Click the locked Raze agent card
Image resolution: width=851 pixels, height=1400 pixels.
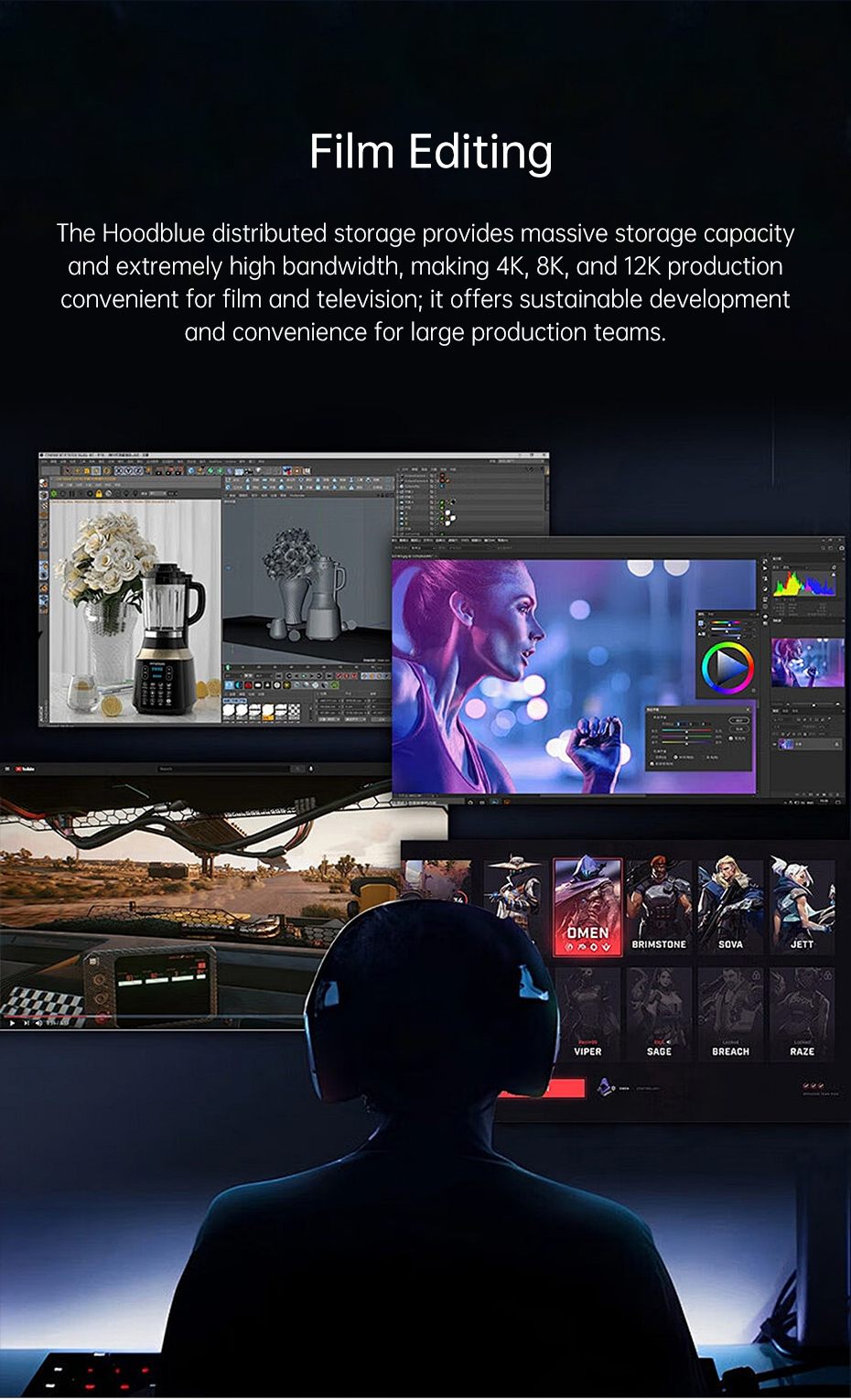pyautogui.click(x=802, y=1014)
